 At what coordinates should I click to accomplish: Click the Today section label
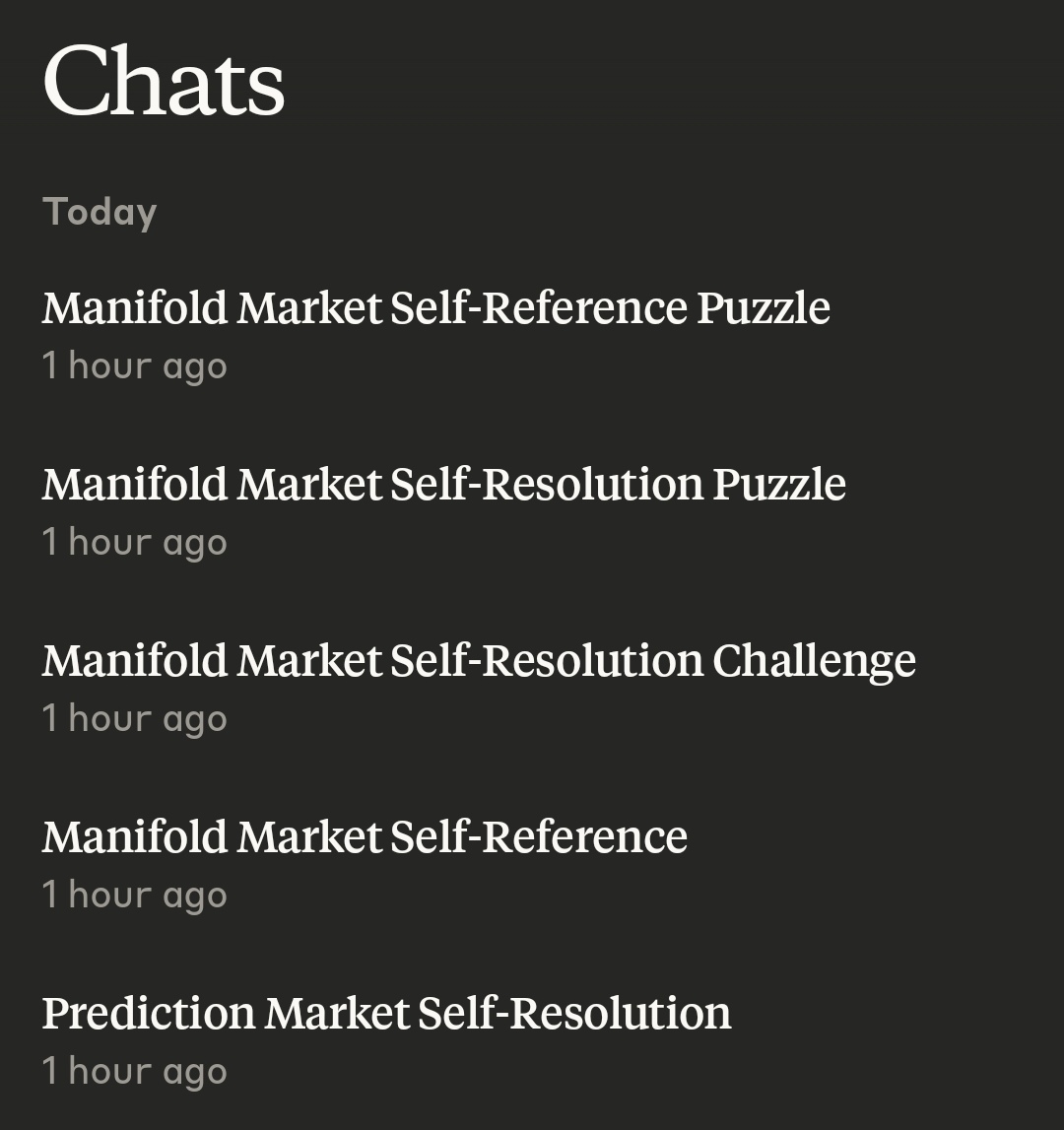[x=100, y=212]
